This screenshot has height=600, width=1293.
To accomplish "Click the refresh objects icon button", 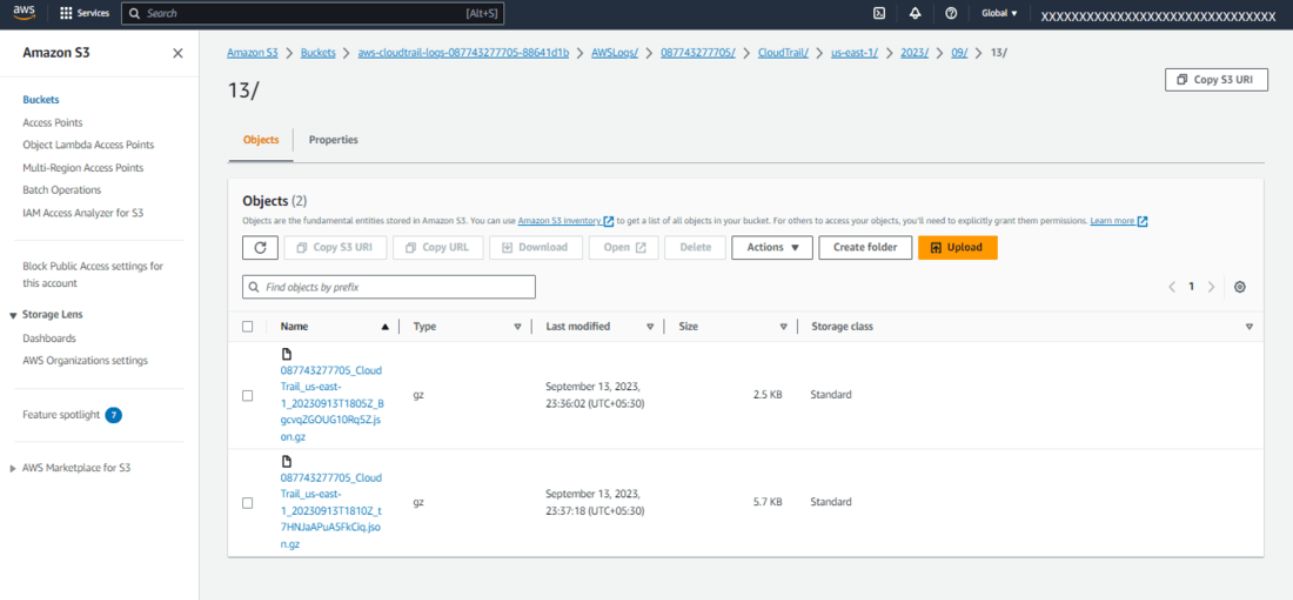I will point(259,247).
